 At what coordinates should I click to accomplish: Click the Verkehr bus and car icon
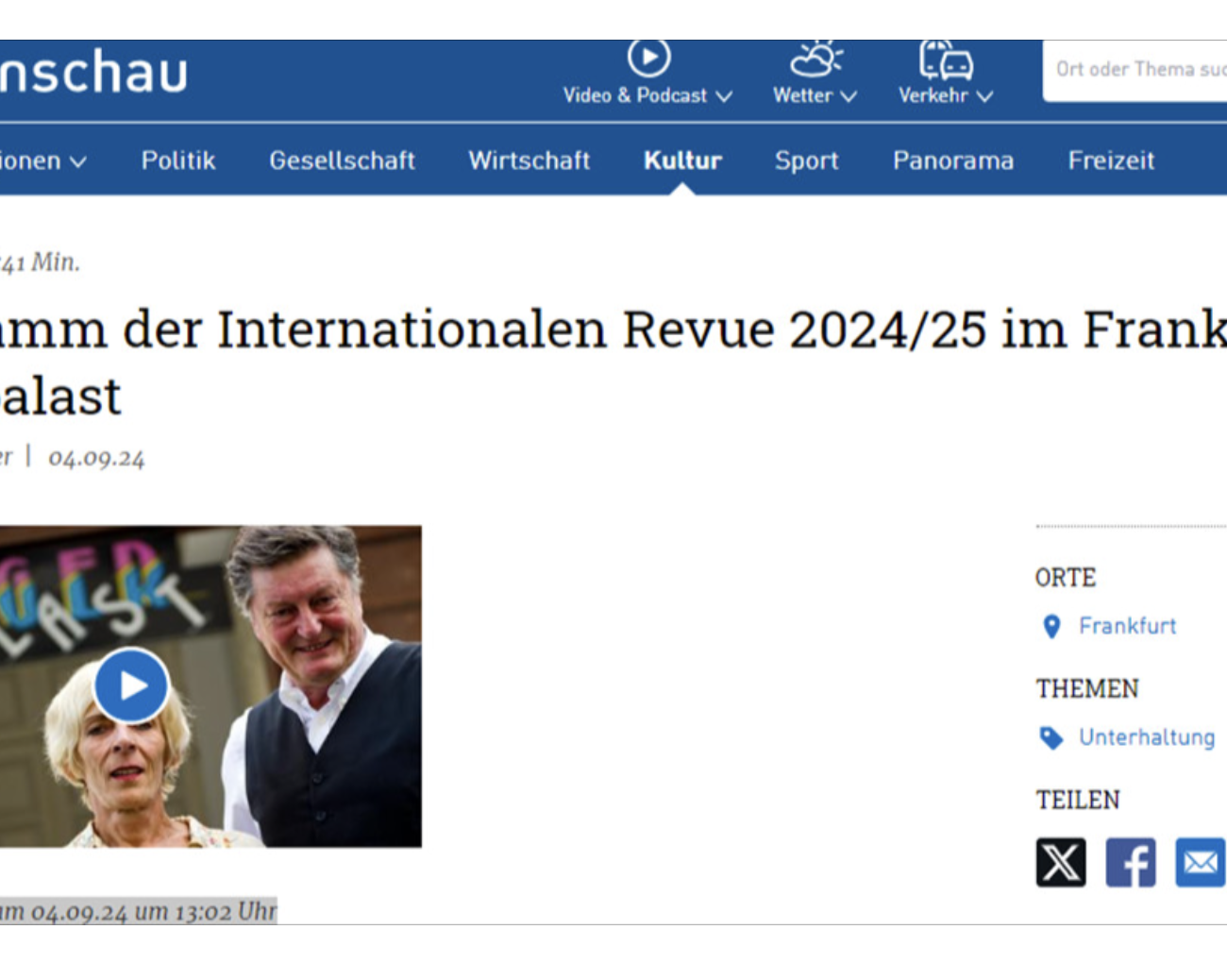tap(946, 59)
